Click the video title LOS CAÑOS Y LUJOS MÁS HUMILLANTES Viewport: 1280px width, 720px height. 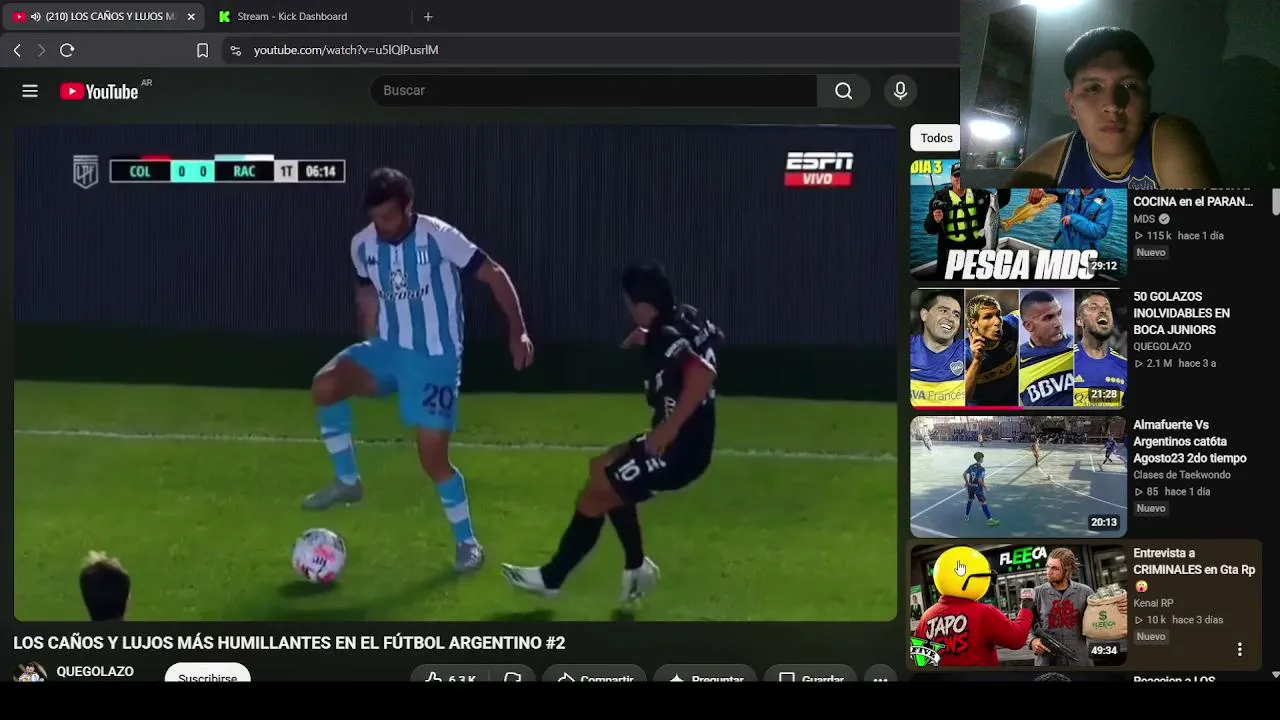[x=289, y=643]
